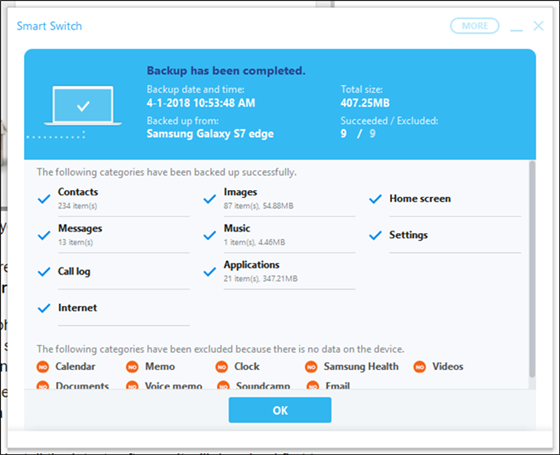This screenshot has height=455, width=560.
Task: Click the total size value '407.25MB'
Action: pyautogui.click(x=365, y=103)
